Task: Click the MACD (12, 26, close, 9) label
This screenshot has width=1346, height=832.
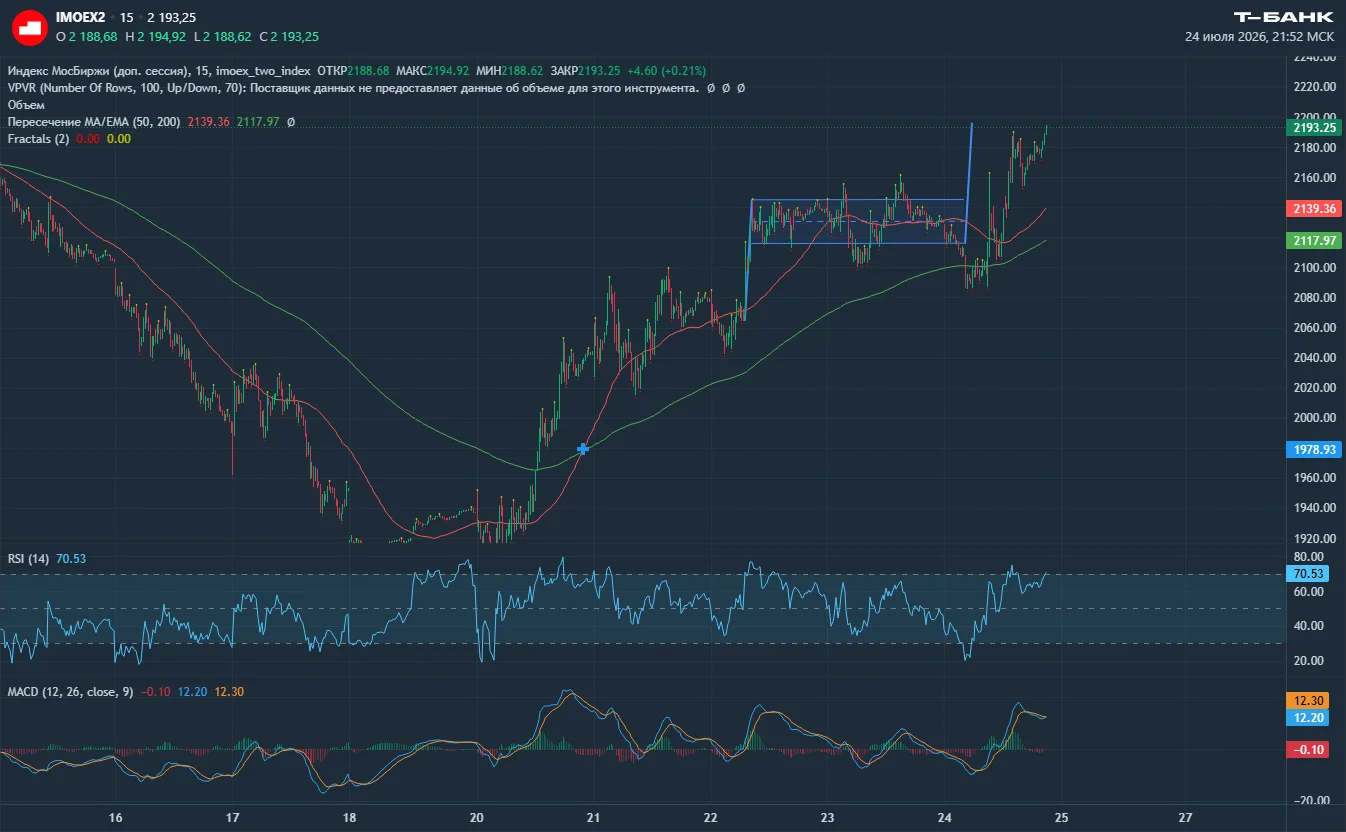Action: click(71, 692)
